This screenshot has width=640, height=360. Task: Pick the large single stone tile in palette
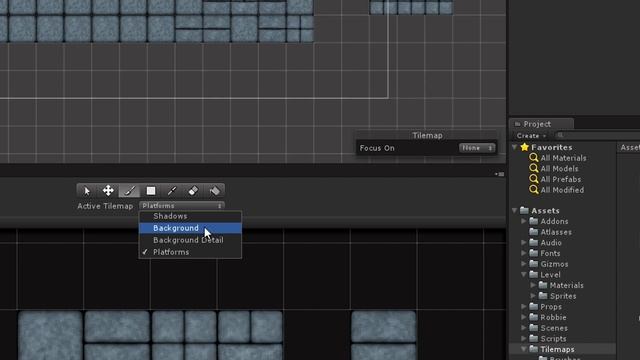(x=50, y=336)
